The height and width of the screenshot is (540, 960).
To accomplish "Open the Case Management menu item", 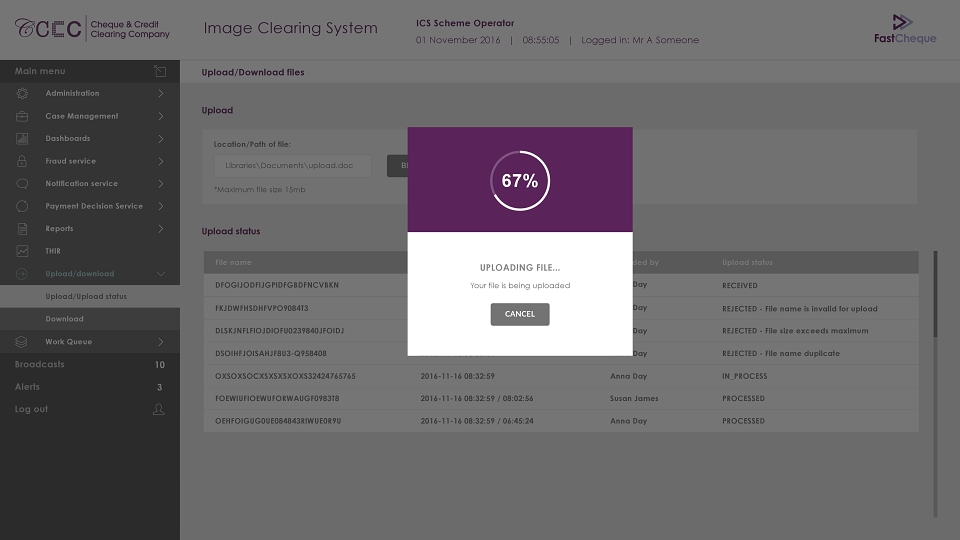I will coord(90,116).
